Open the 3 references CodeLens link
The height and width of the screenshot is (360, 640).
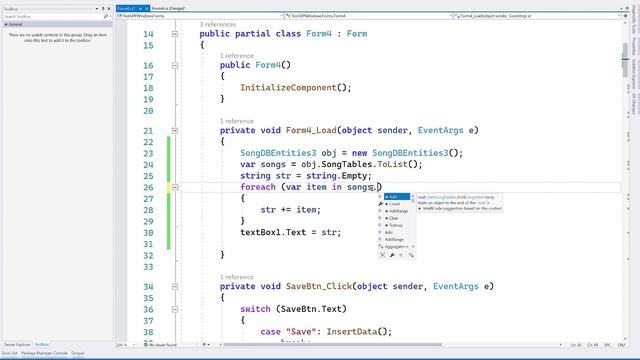point(218,24)
